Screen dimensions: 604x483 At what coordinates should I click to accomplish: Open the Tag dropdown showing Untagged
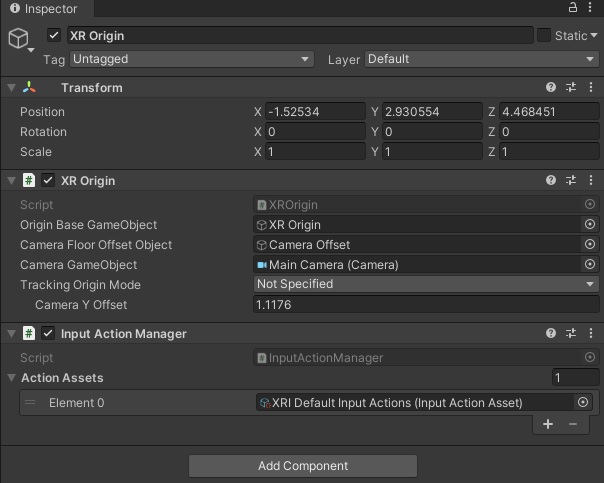click(192, 59)
